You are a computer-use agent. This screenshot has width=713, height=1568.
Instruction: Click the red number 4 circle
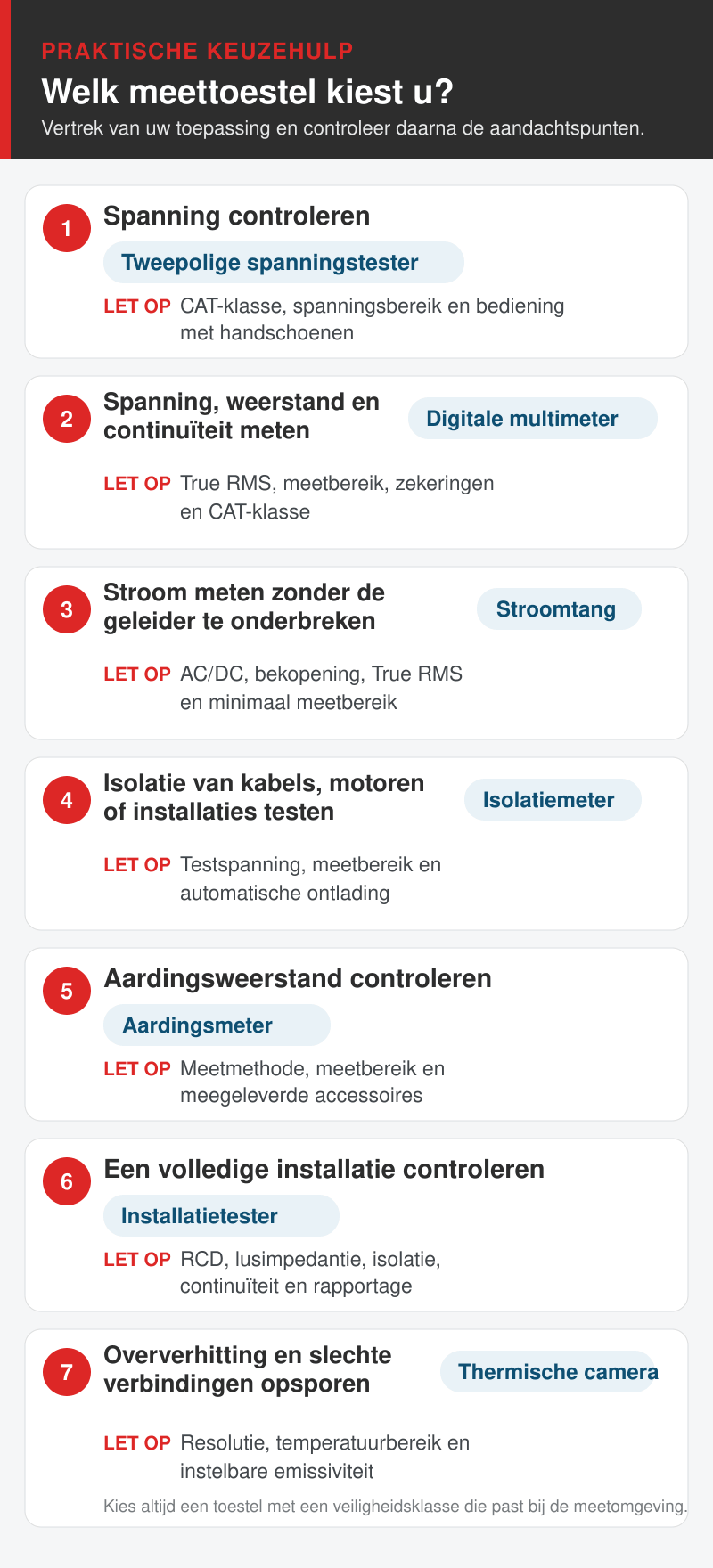(x=67, y=800)
